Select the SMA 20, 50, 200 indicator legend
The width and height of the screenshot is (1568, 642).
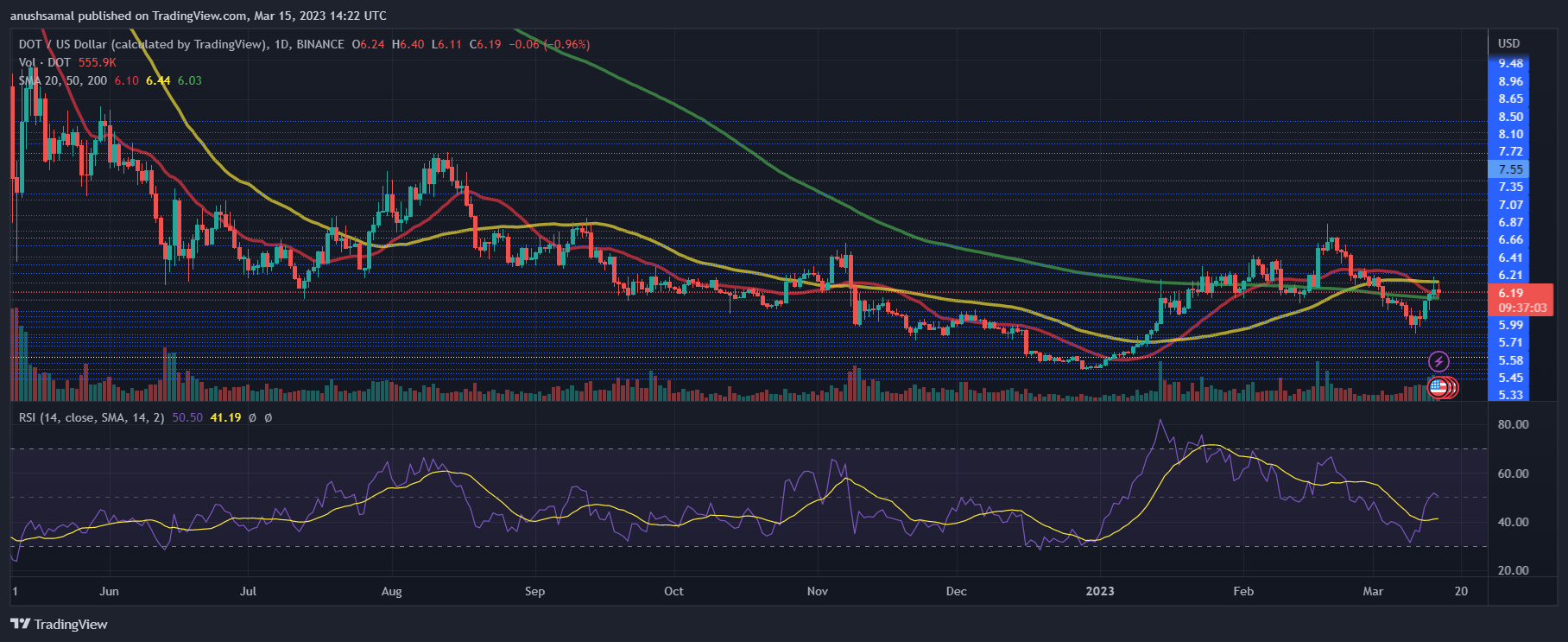click(x=63, y=80)
